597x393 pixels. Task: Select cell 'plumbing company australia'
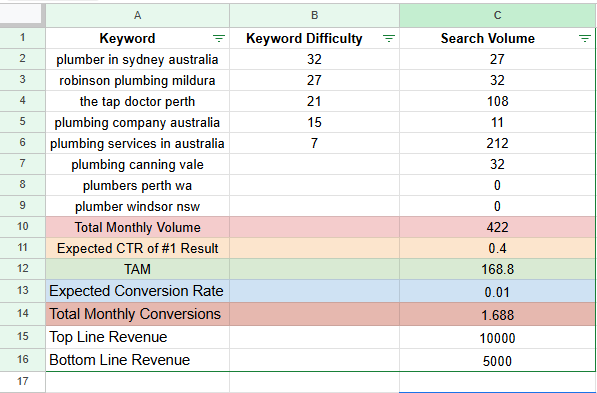pyautogui.click(x=137, y=122)
